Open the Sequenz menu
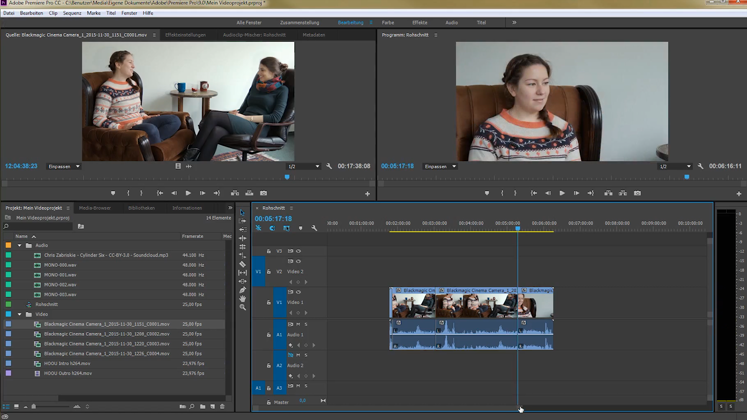This screenshot has height=420, width=747. click(72, 13)
